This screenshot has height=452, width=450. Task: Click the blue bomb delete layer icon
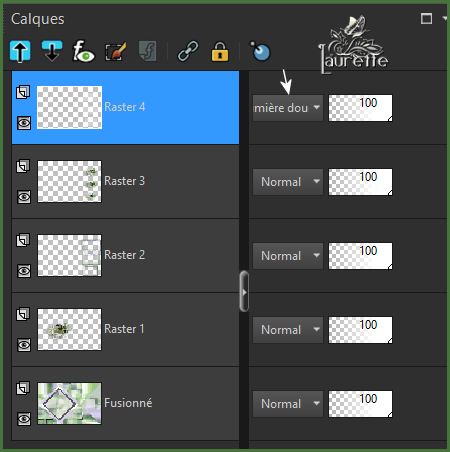(x=260, y=51)
